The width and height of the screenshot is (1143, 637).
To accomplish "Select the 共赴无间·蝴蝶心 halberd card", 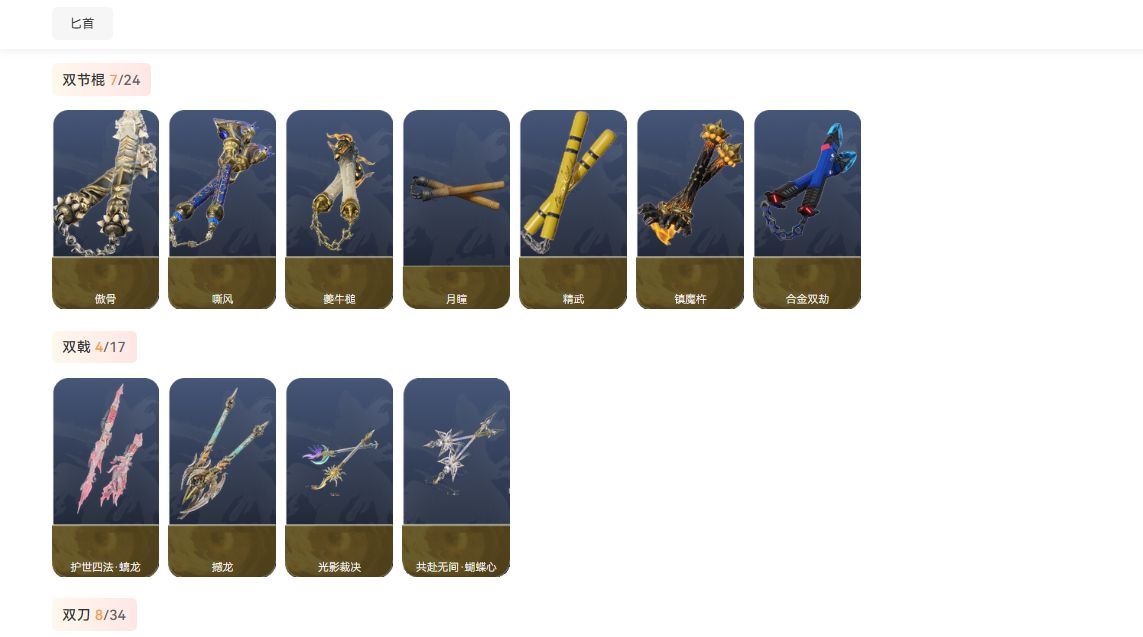I will pyautogui.click(x=456, y=477).
